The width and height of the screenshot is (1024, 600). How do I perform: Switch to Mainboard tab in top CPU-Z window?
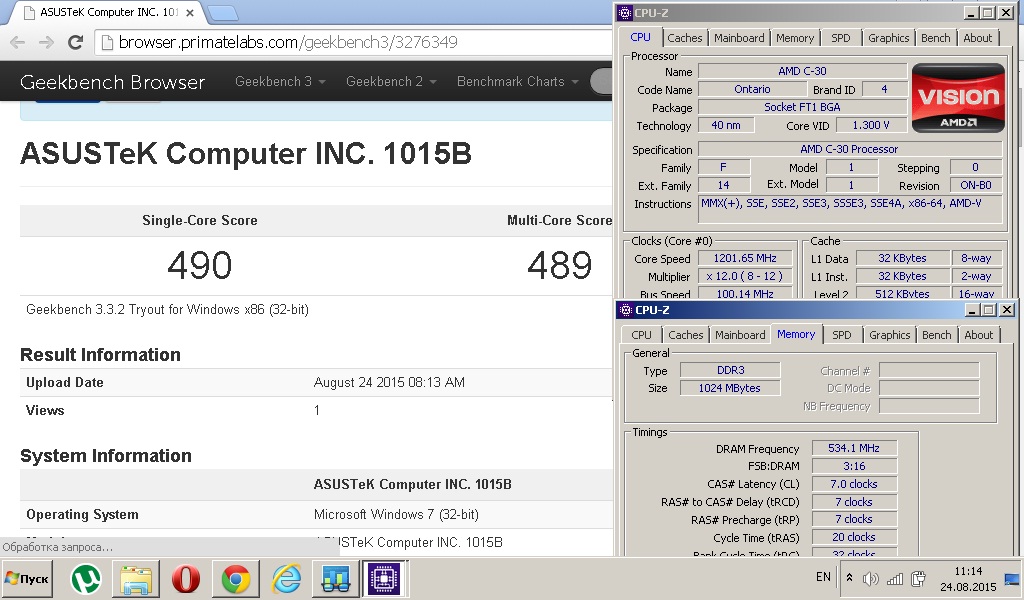[x=739, y=38]
